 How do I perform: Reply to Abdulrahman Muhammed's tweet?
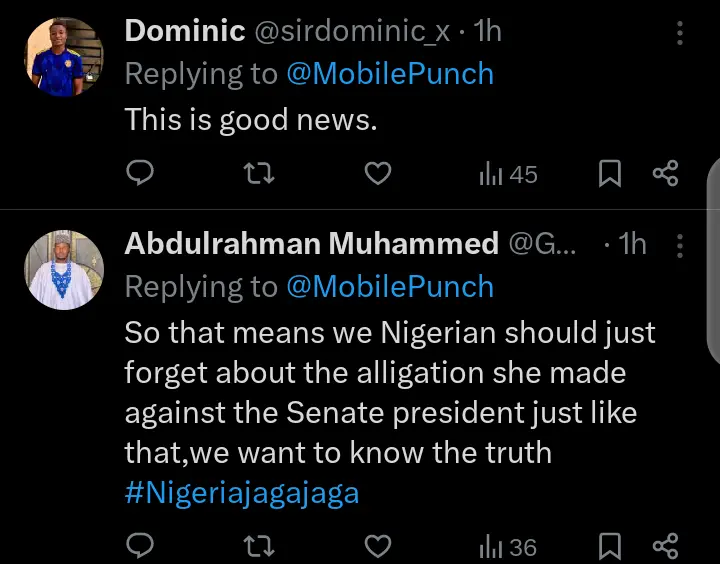[x=141, y=547]
